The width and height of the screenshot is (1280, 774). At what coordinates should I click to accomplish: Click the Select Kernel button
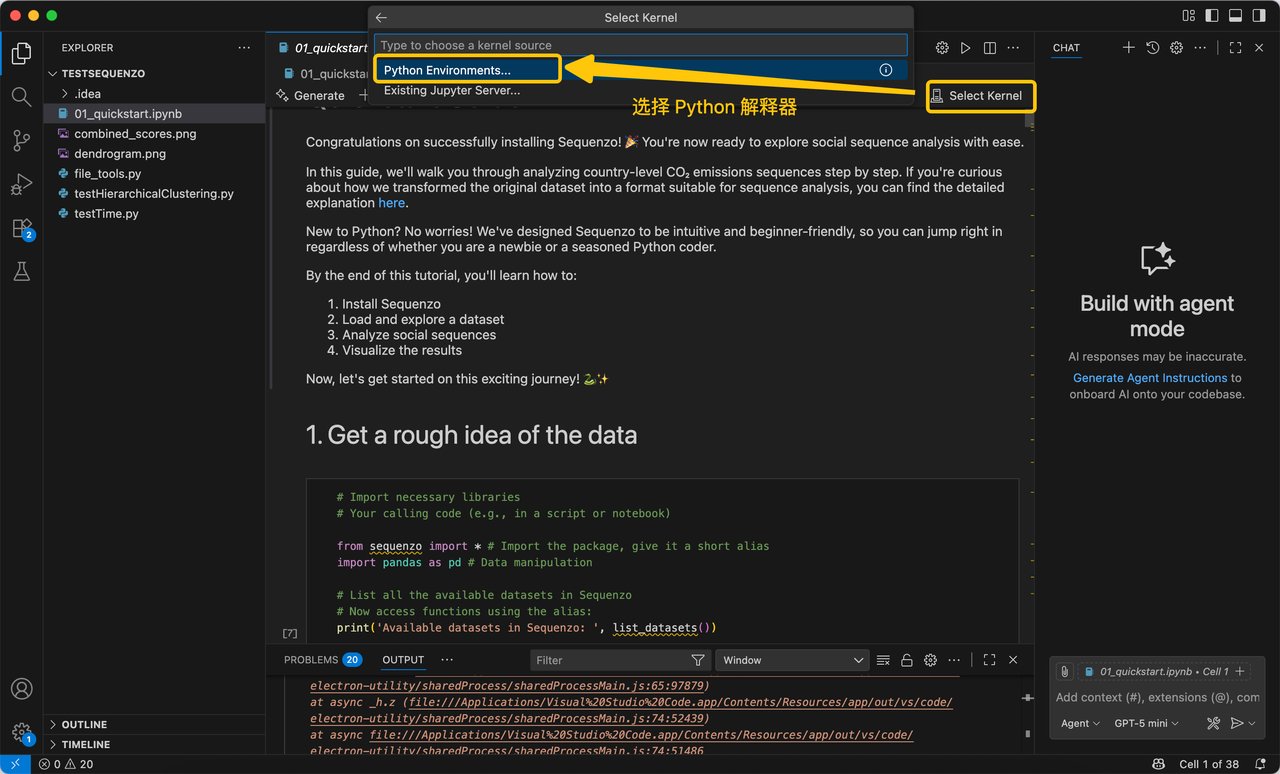(978, 96)
